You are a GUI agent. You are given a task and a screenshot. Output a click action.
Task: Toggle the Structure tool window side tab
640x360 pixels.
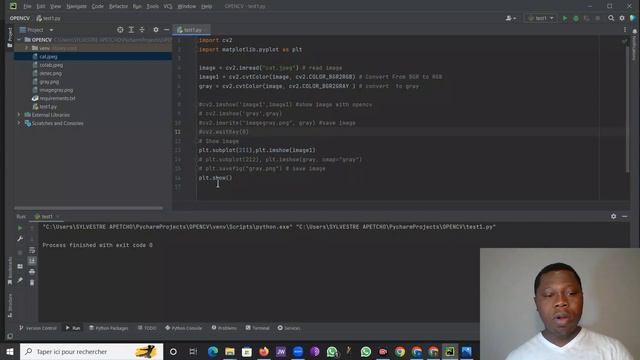pos(10,305)
